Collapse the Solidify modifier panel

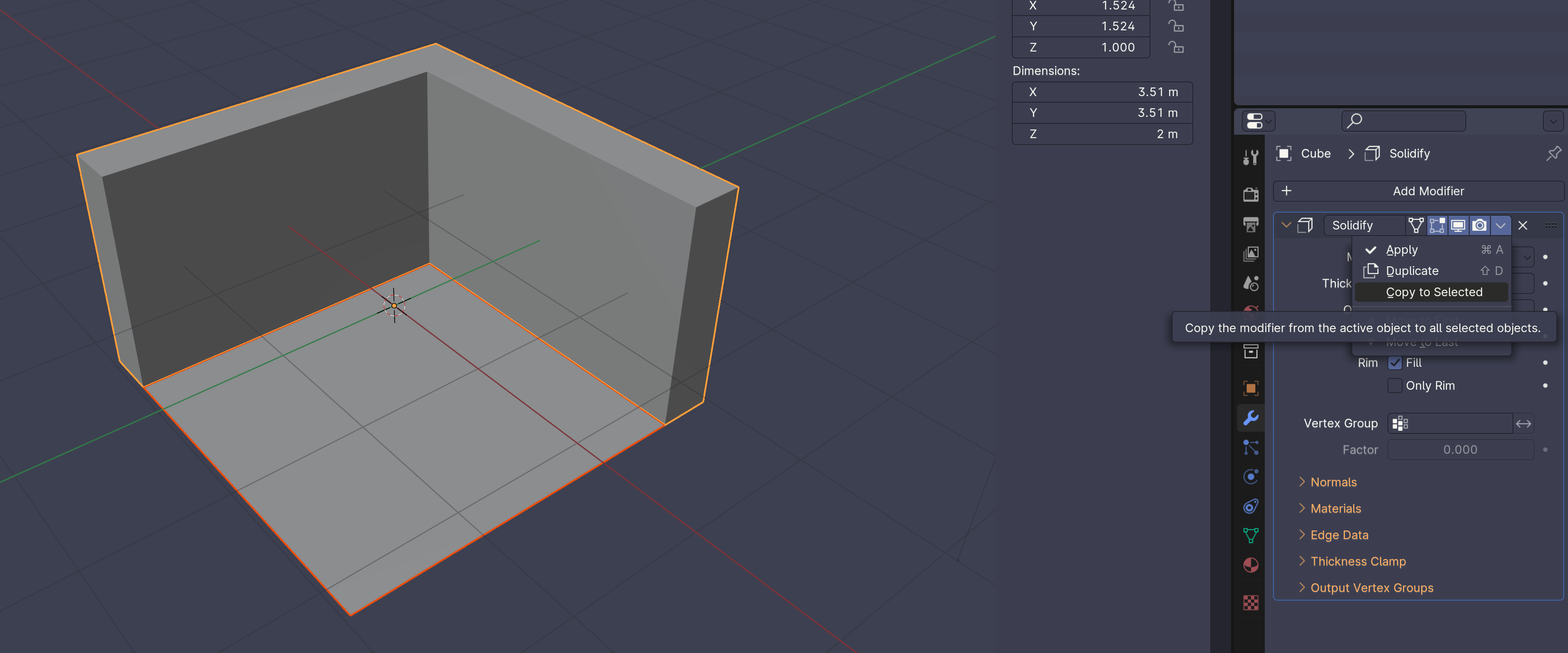(1286, 225)
